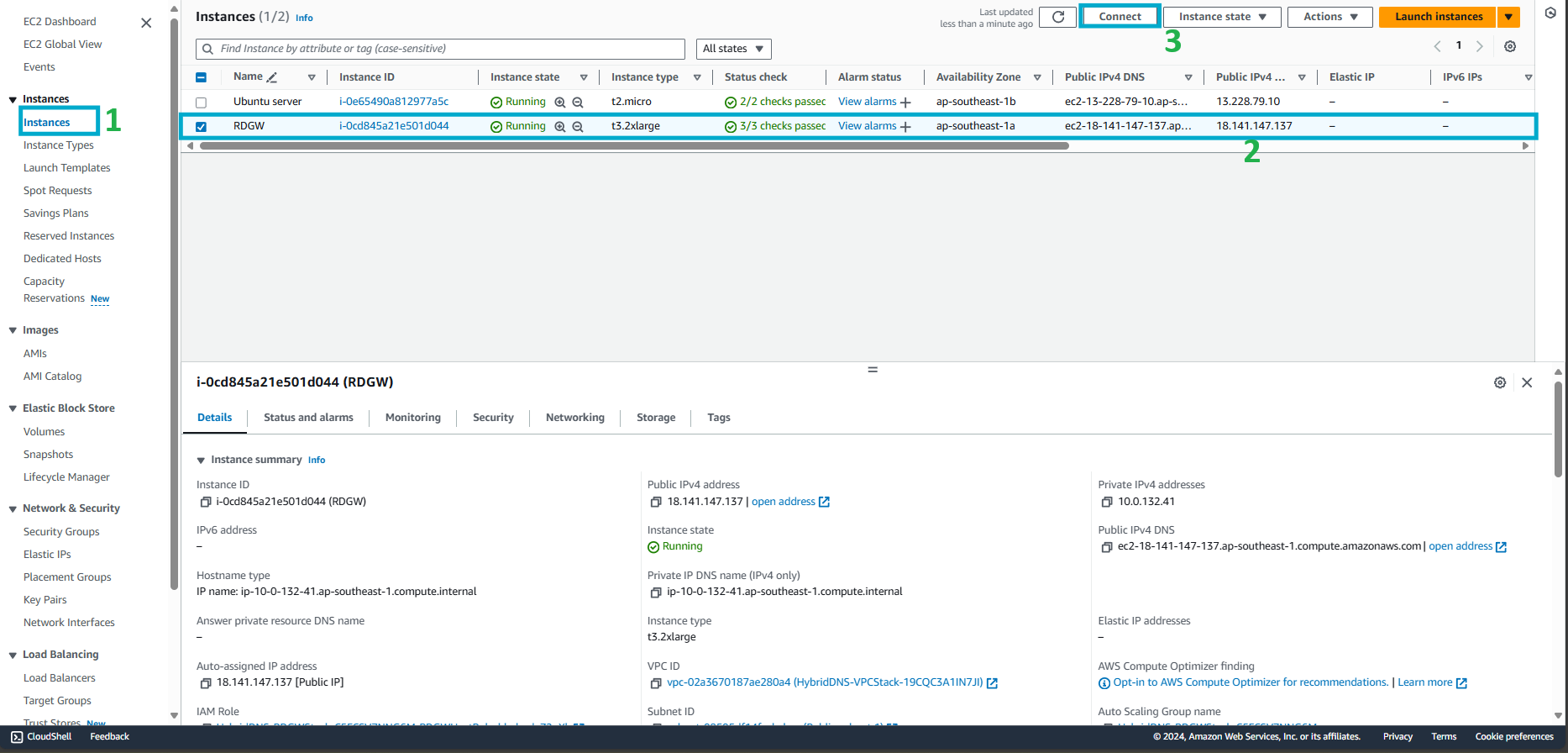Collapse the Instances section in sidebar

point(13,100)
